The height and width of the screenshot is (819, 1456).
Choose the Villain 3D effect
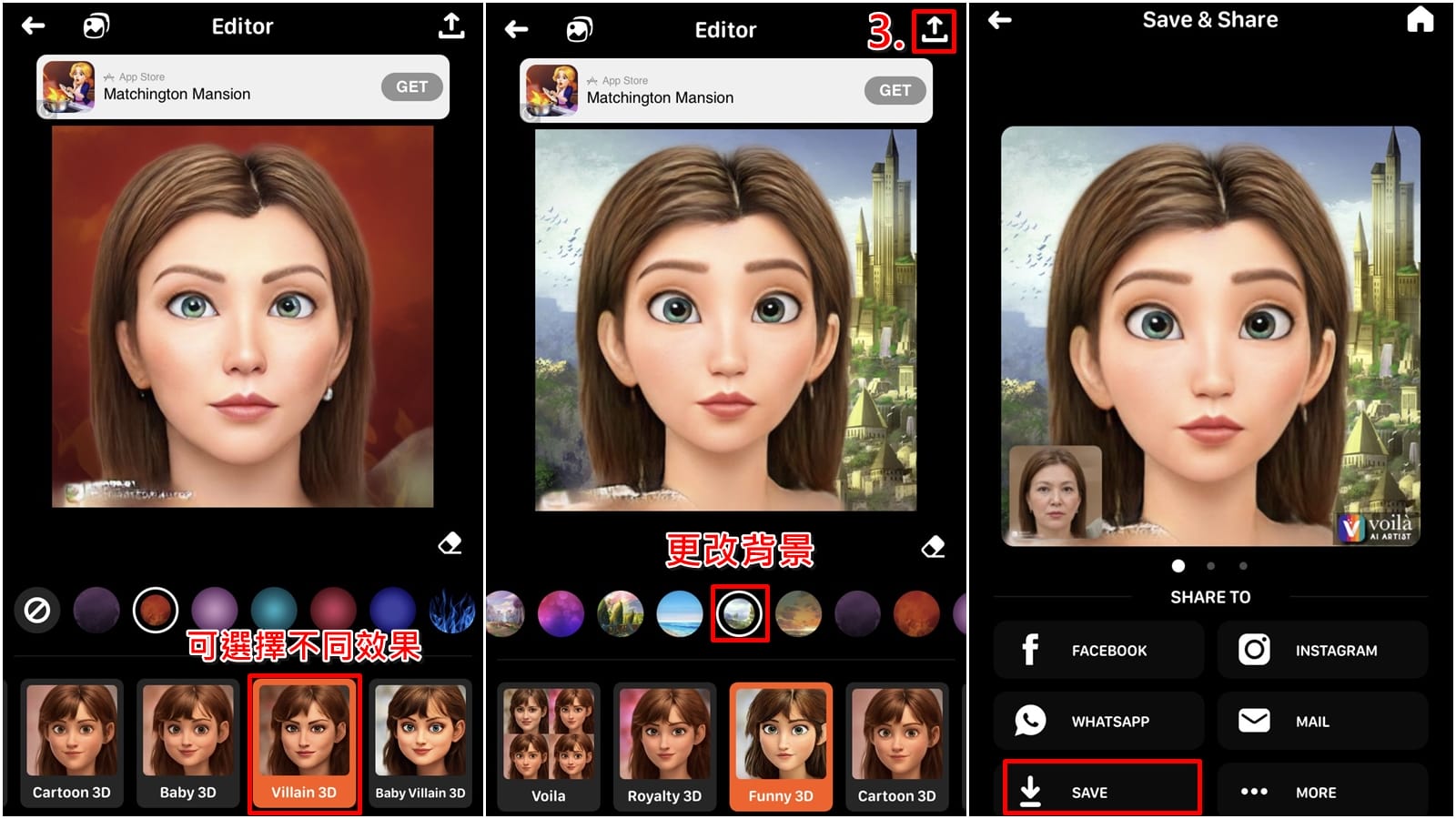tap(304, 743)
